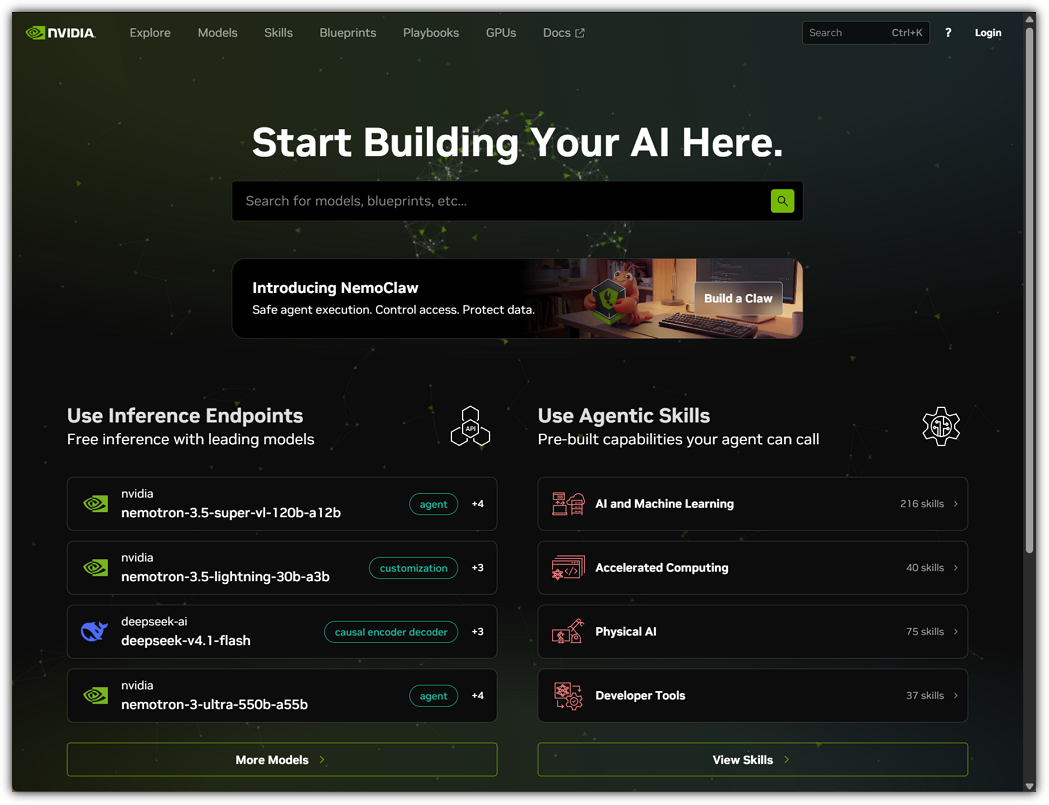Viewport: 1049px width, 805px height.
Task: Click the AI and Machine Learning icon
Action: pyautogui.click(x=568, y=504)
